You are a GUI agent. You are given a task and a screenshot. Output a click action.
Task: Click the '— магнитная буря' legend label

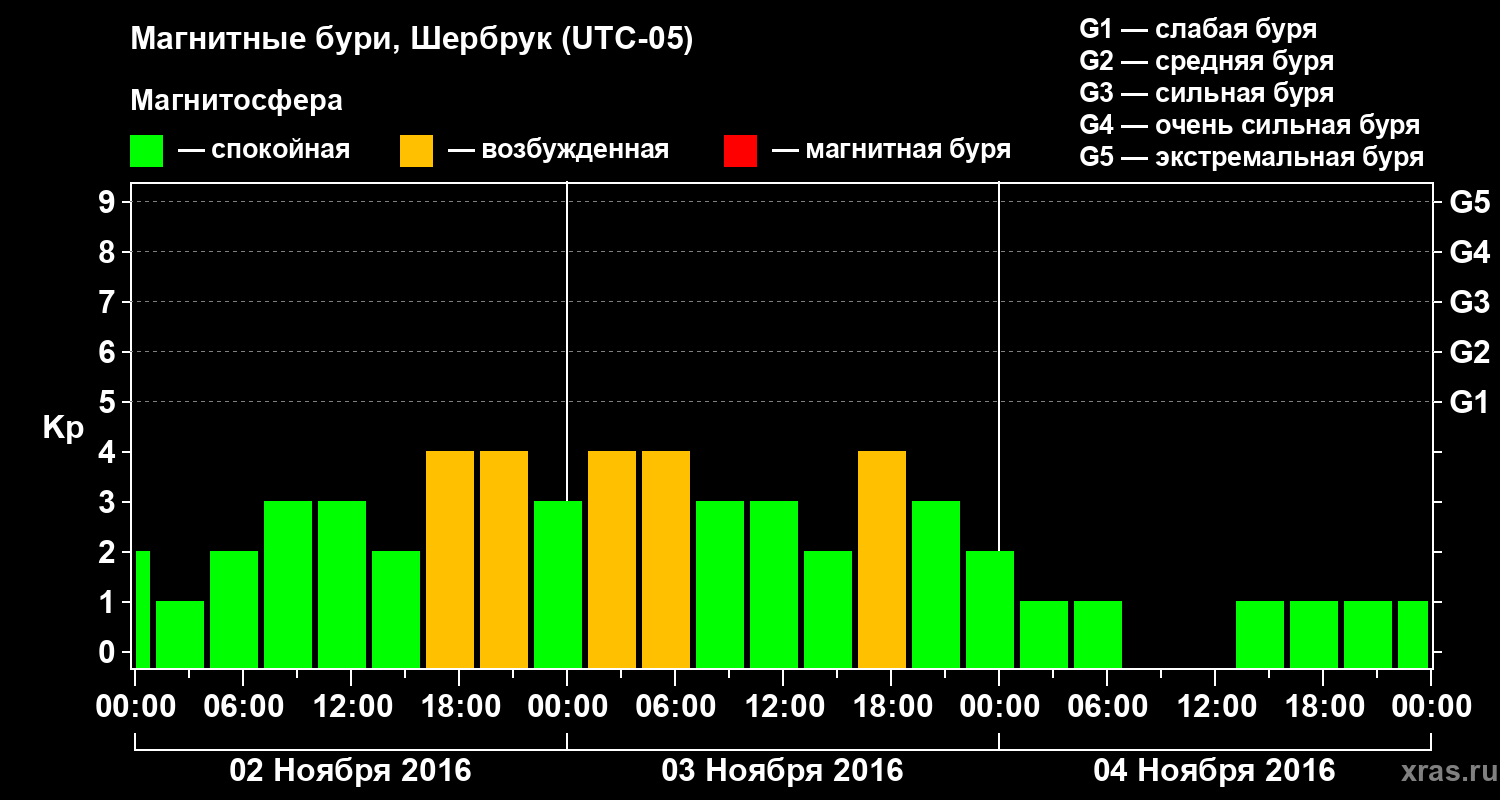click(891, 150)
